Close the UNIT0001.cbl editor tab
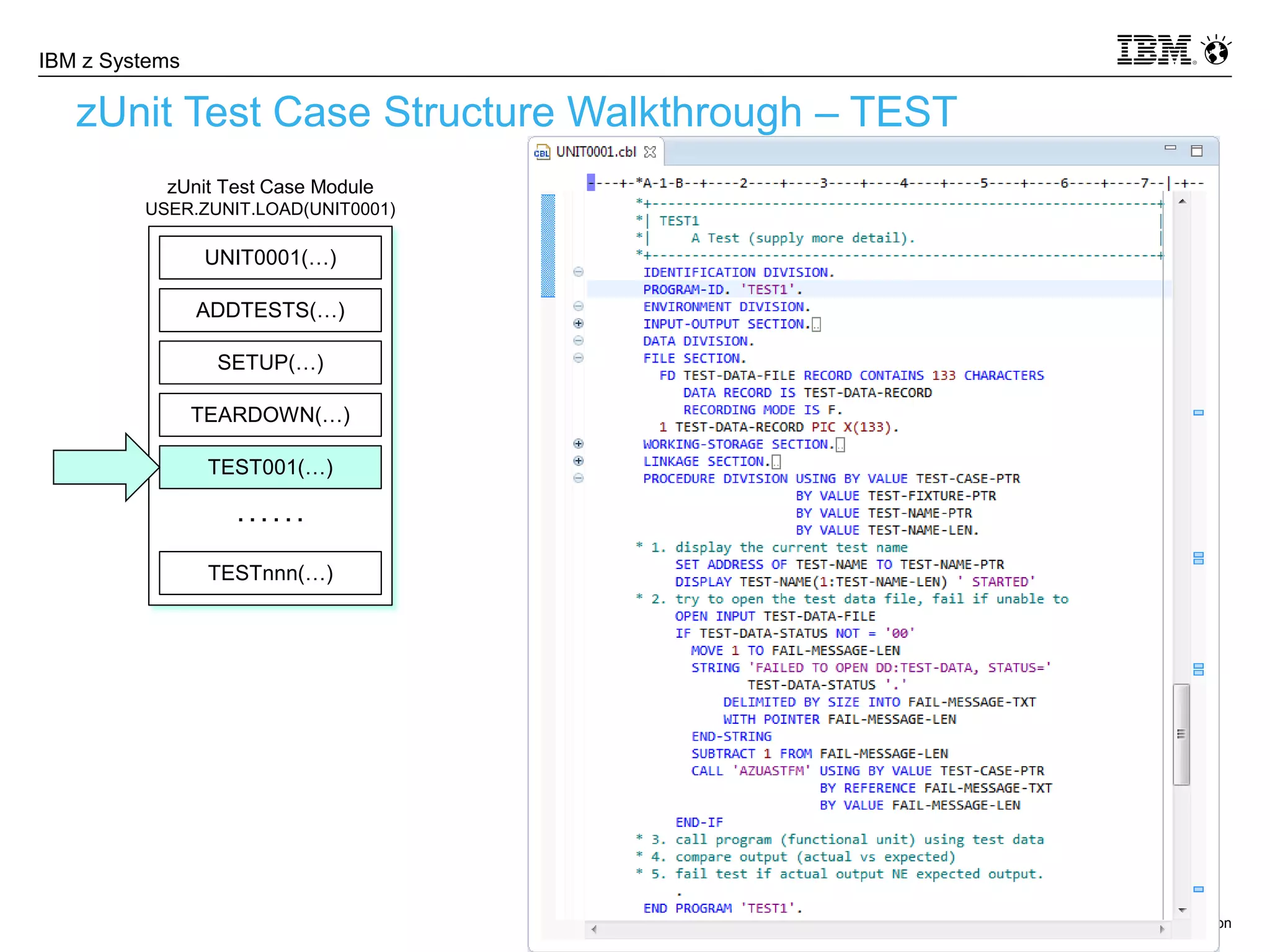 click(x=650, y=152)
